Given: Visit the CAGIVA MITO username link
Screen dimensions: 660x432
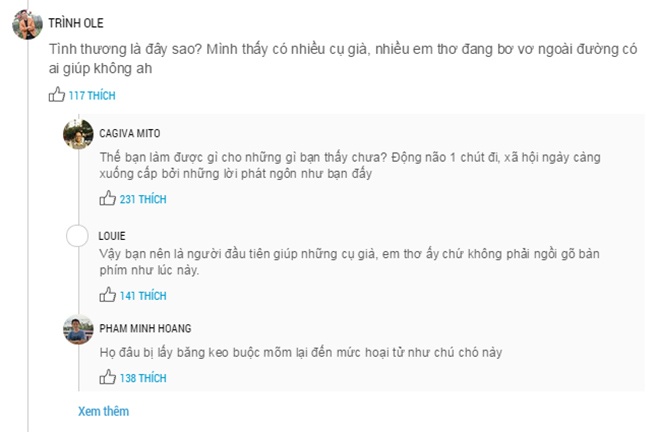Looking at the screenshot, I should [129, 133].
